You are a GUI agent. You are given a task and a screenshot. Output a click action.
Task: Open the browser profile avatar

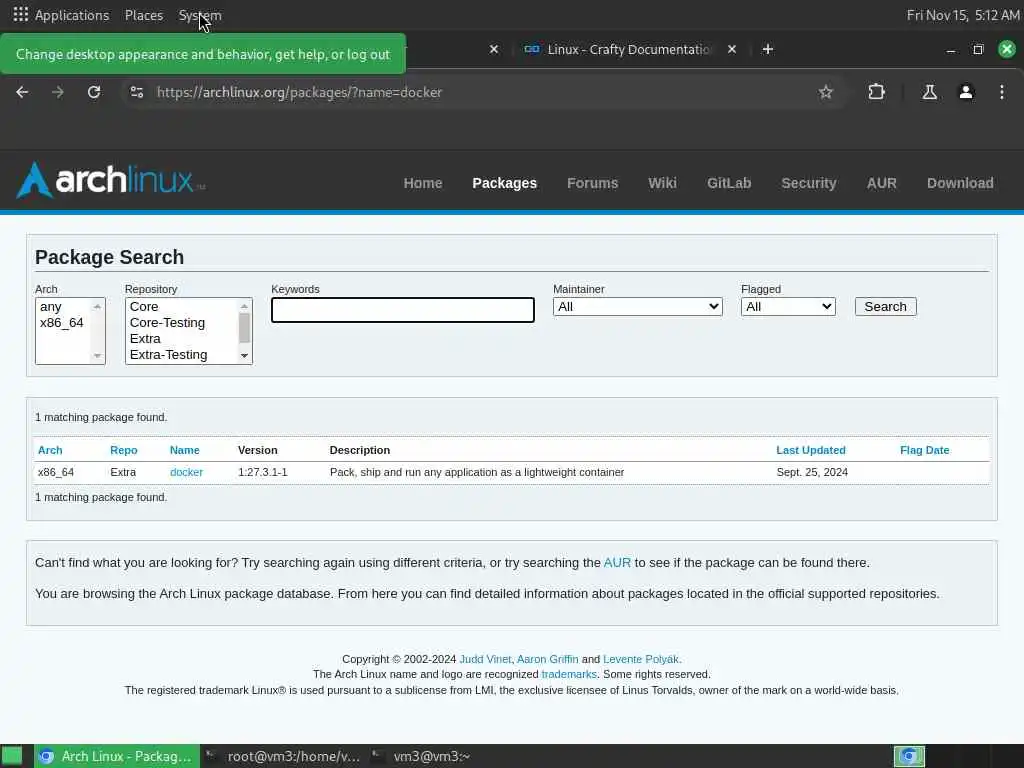click(966, 92)
